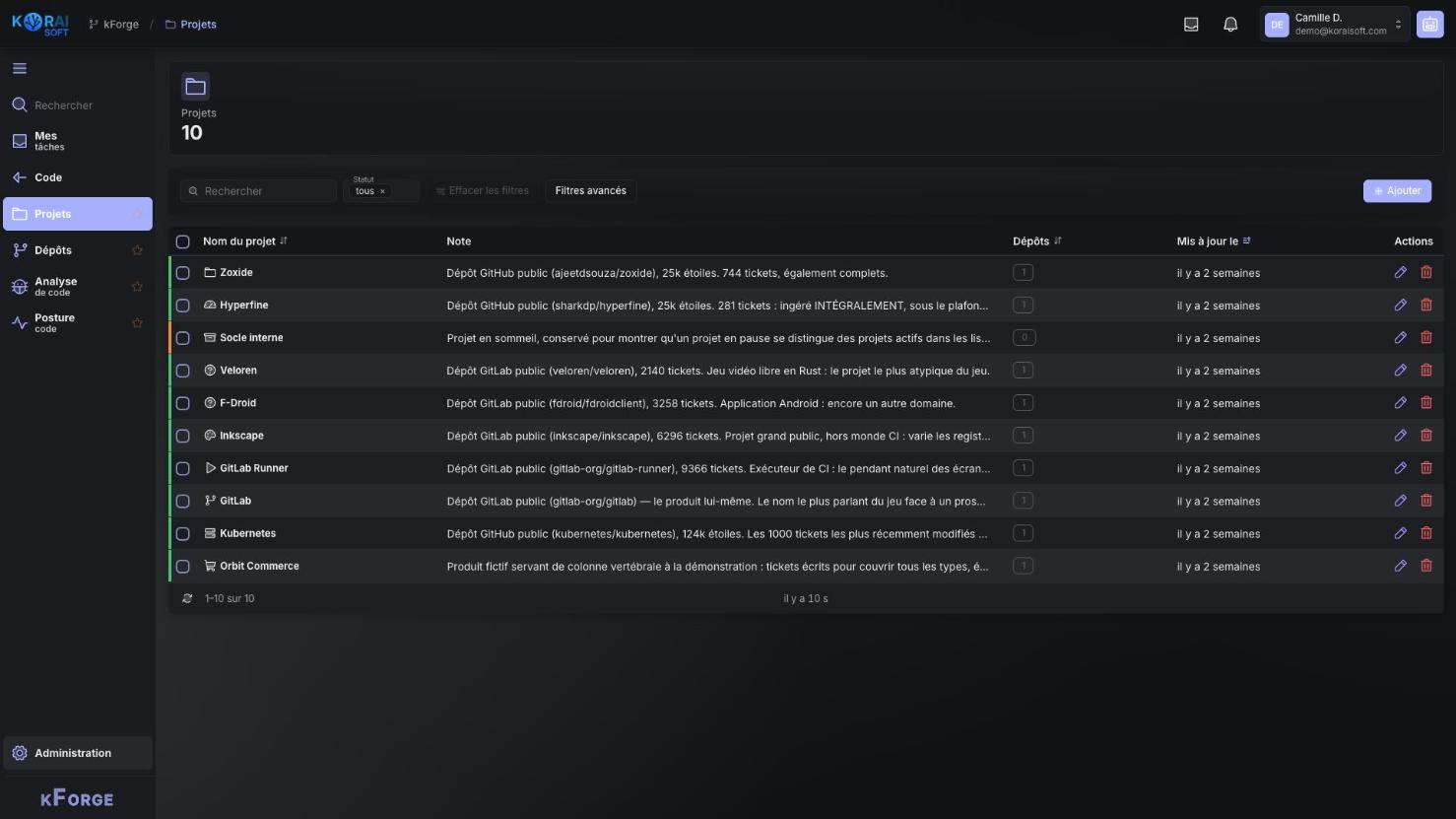Delete the GitLab Runner project
The width and height of the screenshot is (1456, 819).
(x=1425, y=467)
